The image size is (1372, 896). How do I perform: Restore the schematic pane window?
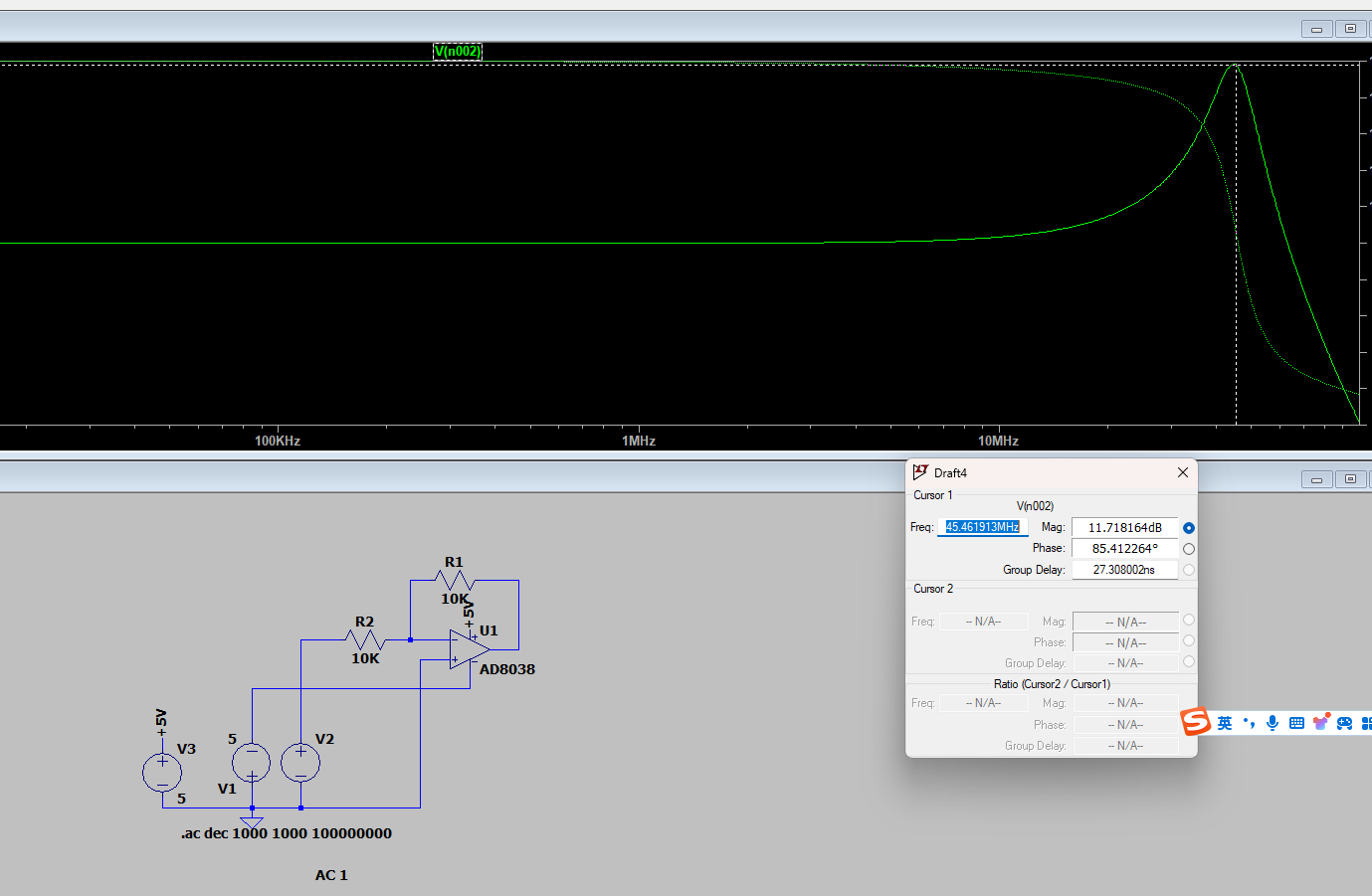pos(1350,479)
